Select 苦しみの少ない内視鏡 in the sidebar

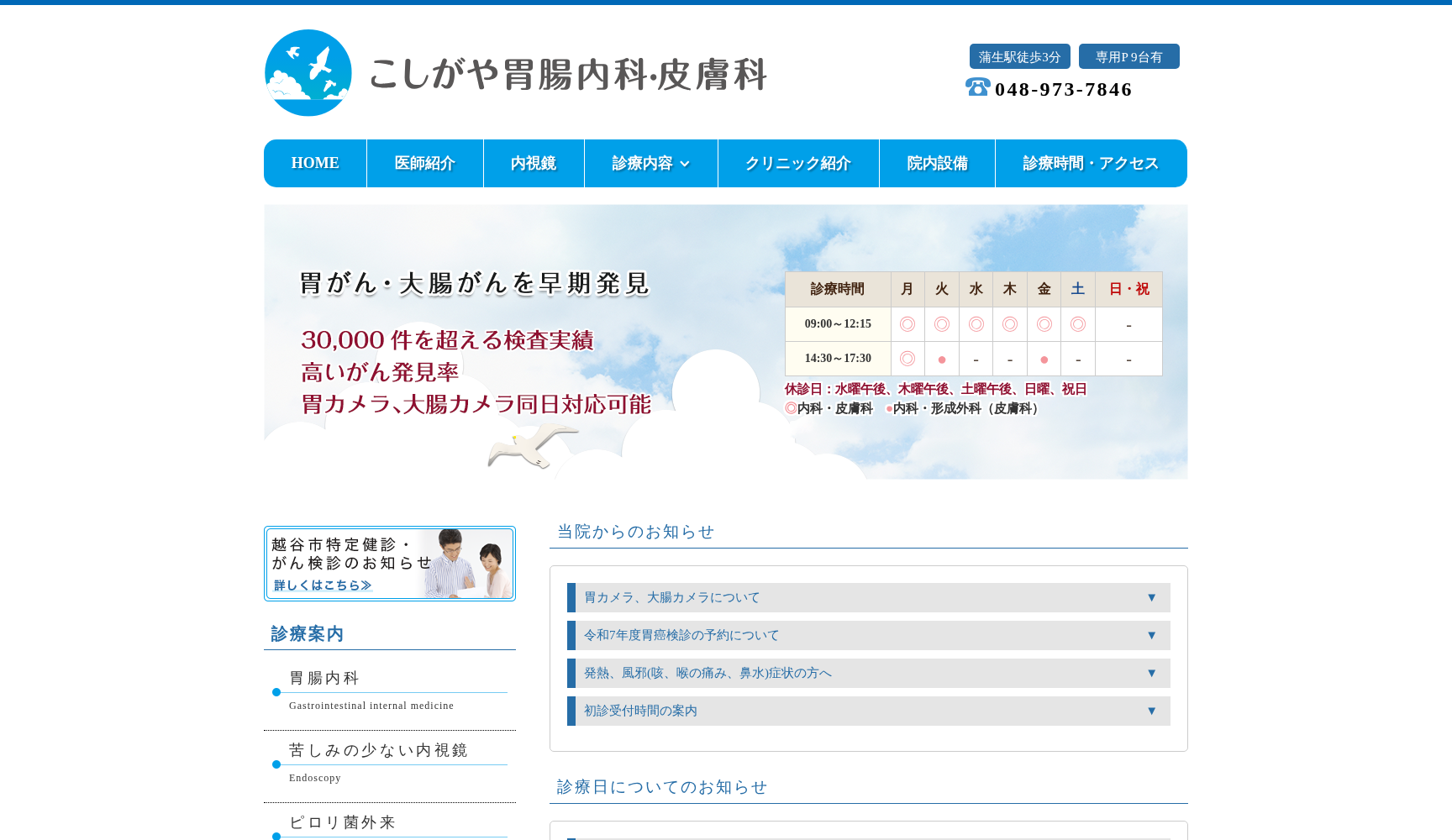click(x=380, y=750)
